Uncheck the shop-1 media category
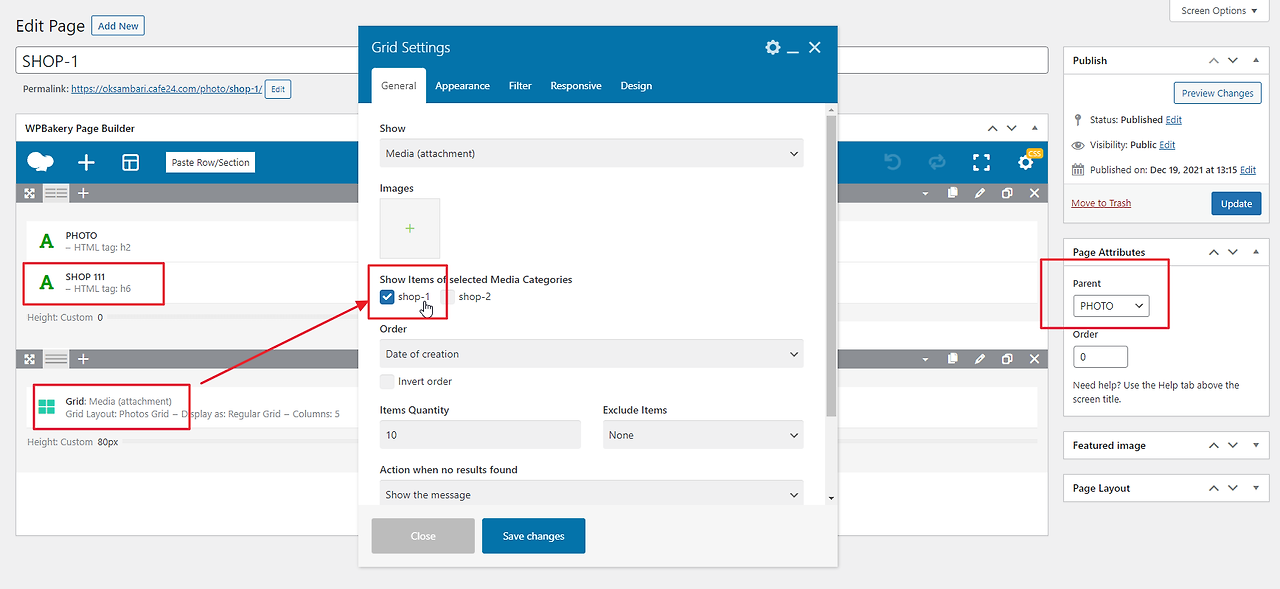The width and height of the screenshot is (1280, 589). coord(387,296)
